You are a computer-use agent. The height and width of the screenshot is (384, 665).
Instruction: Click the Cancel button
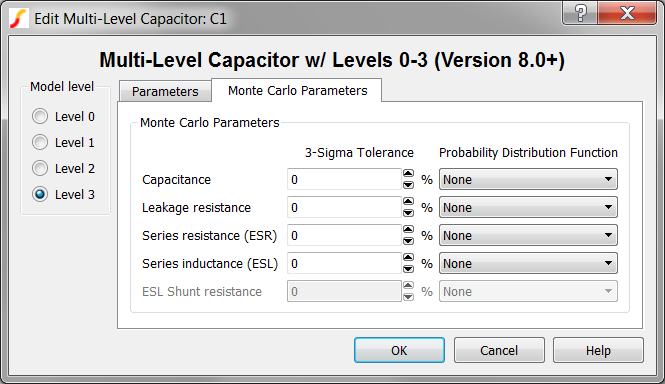(x=499, y=350)
